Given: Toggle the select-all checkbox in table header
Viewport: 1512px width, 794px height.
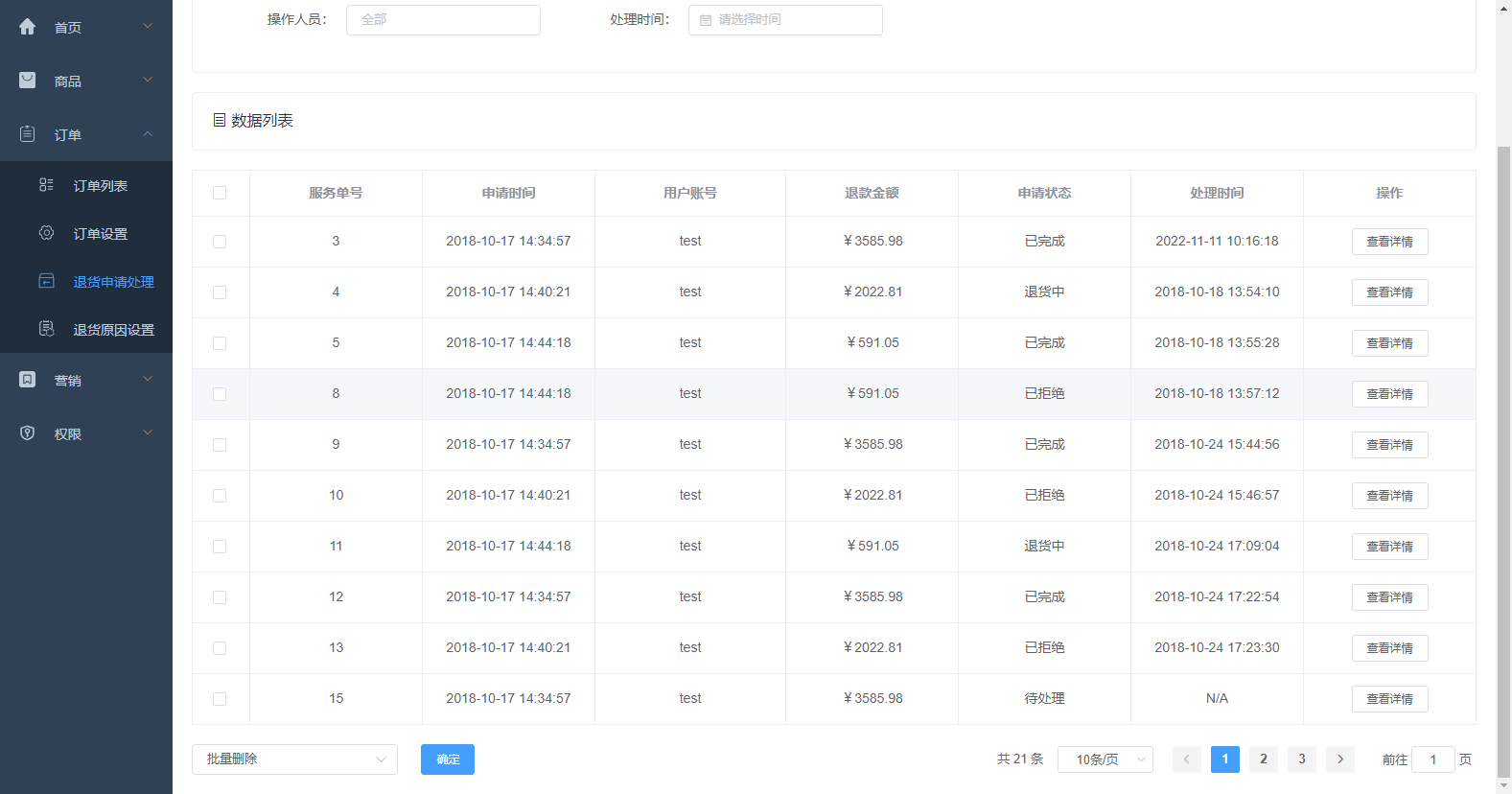Looking at the screenshot, I should coord(220,193).
